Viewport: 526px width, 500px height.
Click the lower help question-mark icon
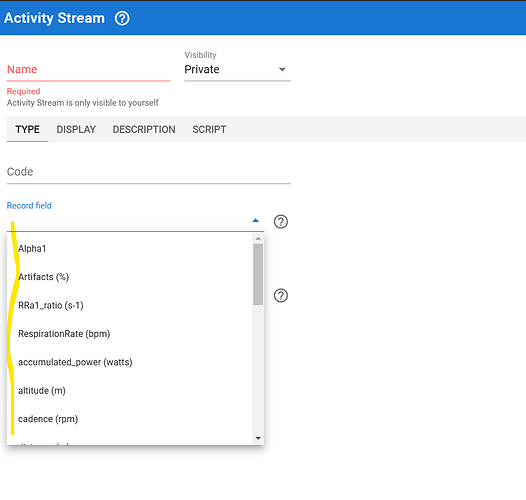tap(281, 296)
